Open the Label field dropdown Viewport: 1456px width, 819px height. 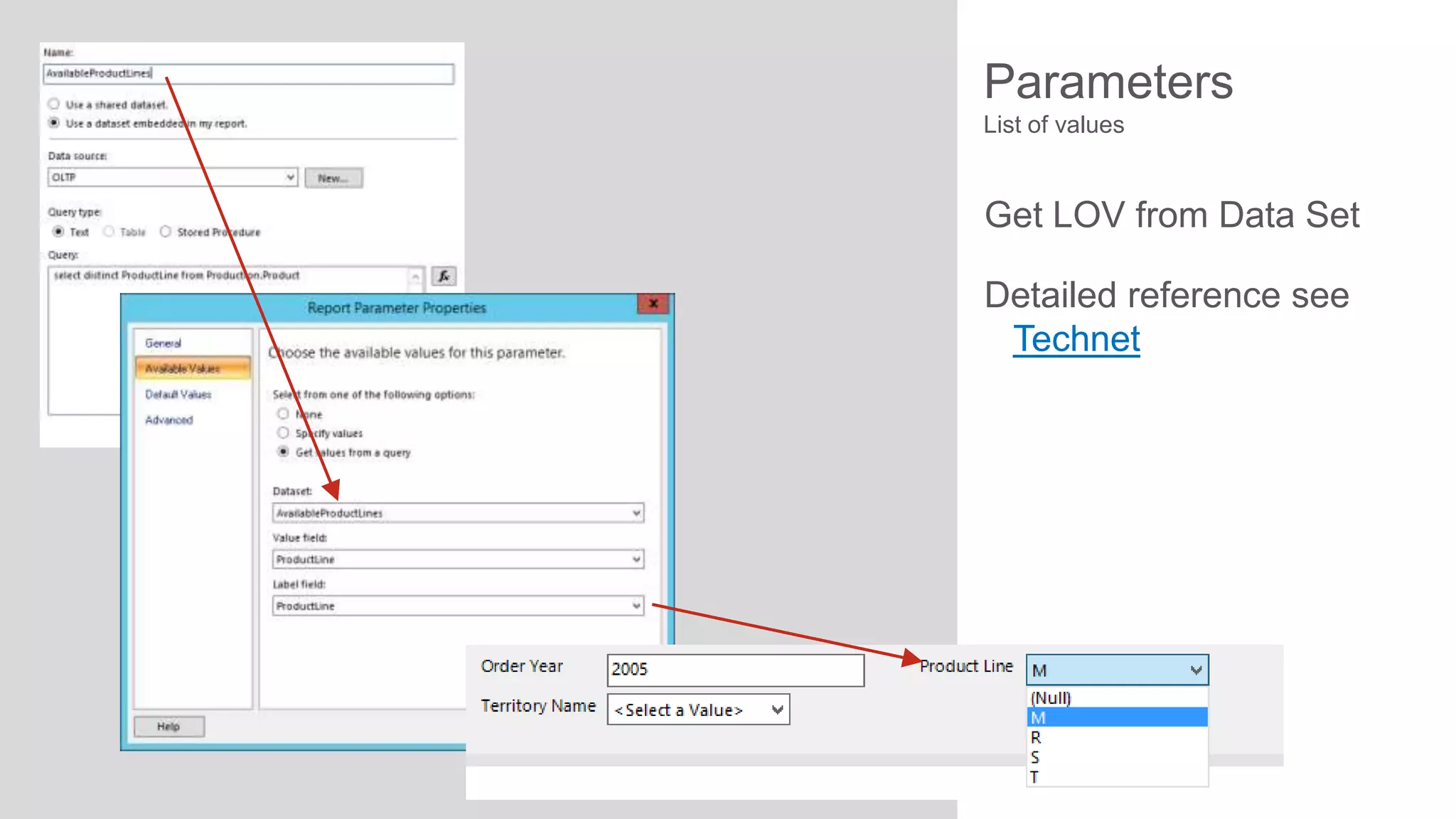click(x=458, y=606)
